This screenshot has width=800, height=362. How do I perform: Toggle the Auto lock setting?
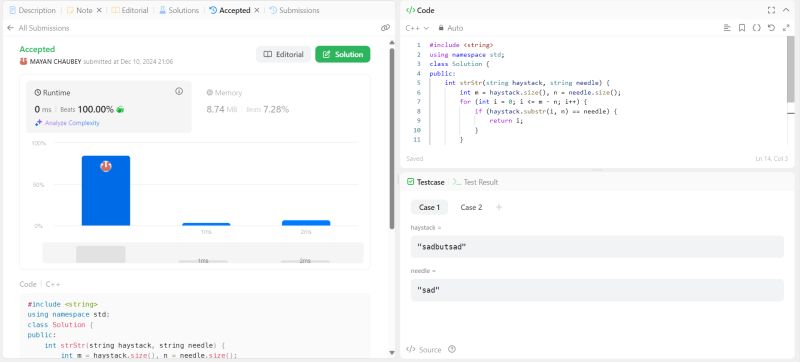tap(451, 28)
